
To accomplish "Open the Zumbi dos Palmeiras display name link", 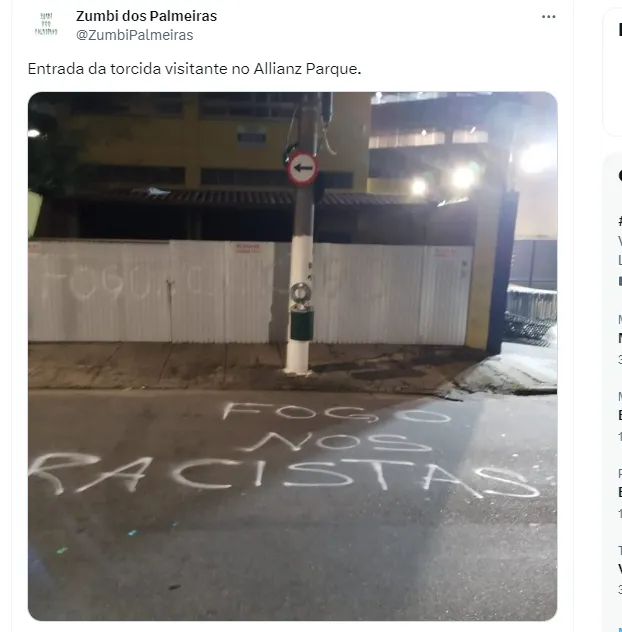I will (x=146, y=16).
